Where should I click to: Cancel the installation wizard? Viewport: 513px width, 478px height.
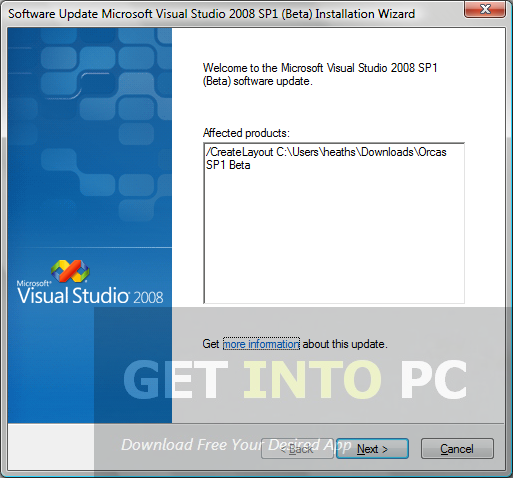457,449
